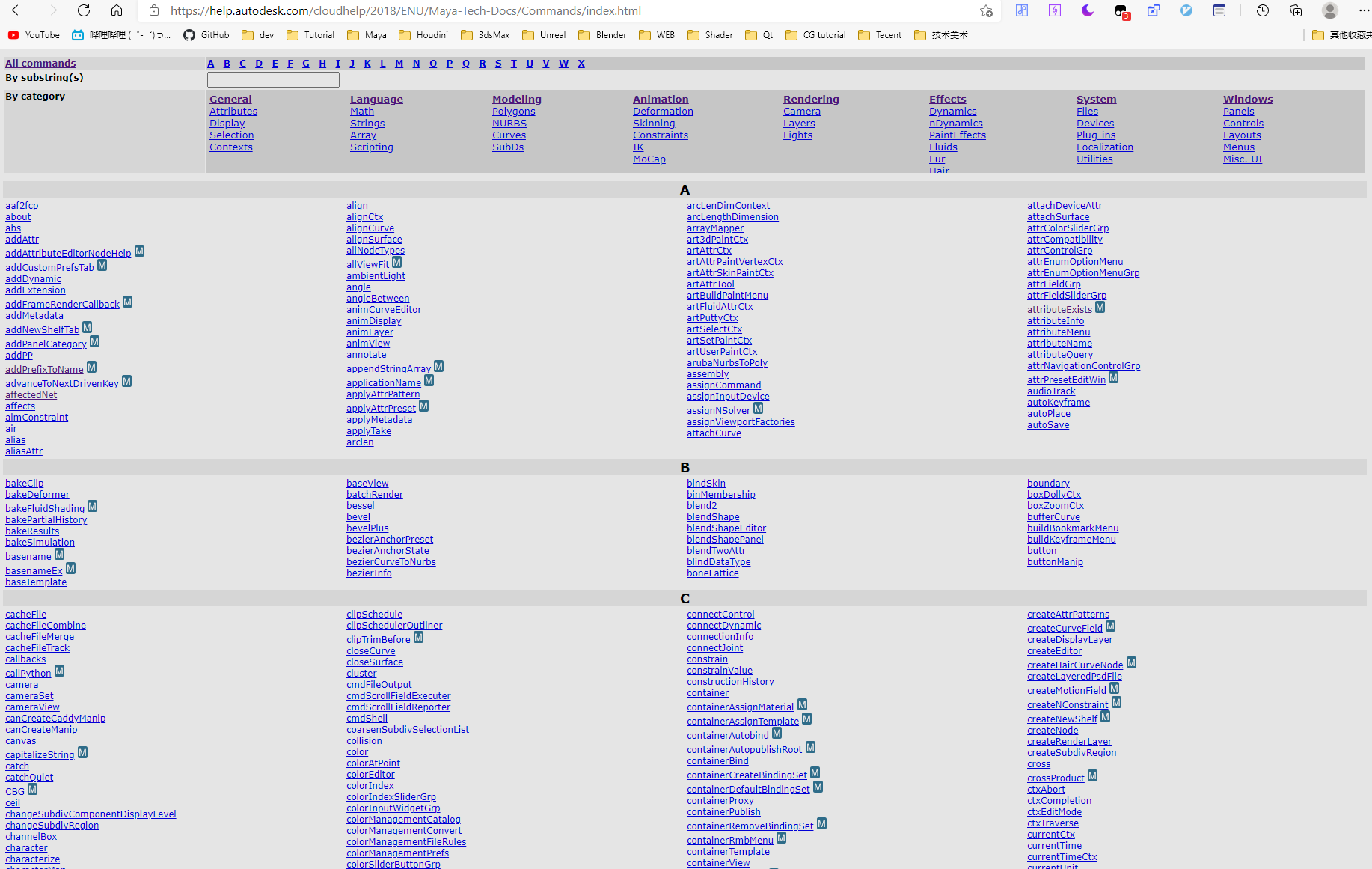This screenshot has width=1372, height=869.
Task: Select the Animation category heading
Action: click(x=661, y=99)
